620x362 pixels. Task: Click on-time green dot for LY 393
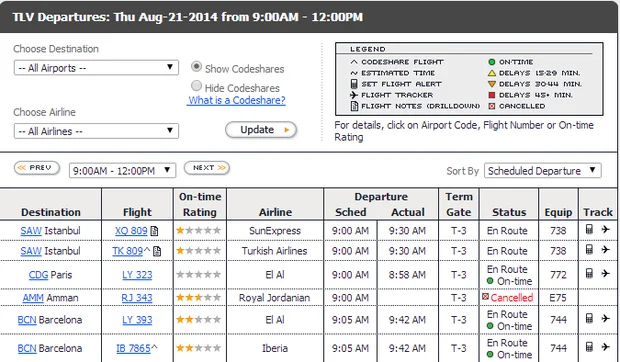pyautogui.click(x=490, y=326)
